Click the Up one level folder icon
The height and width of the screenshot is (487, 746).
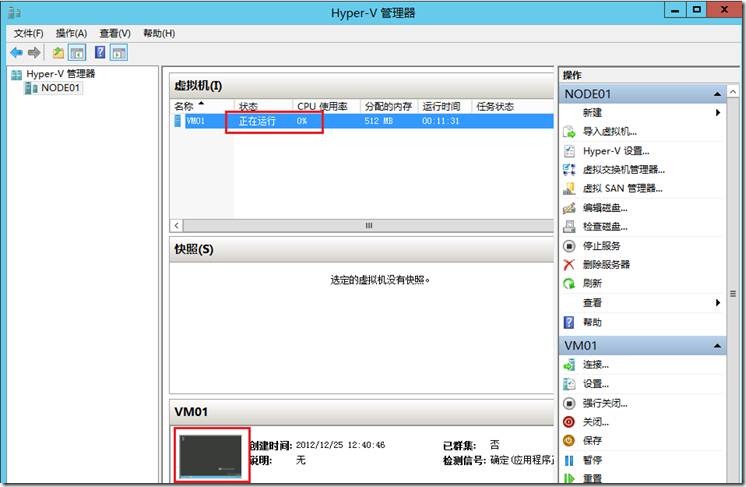(58, 52)
